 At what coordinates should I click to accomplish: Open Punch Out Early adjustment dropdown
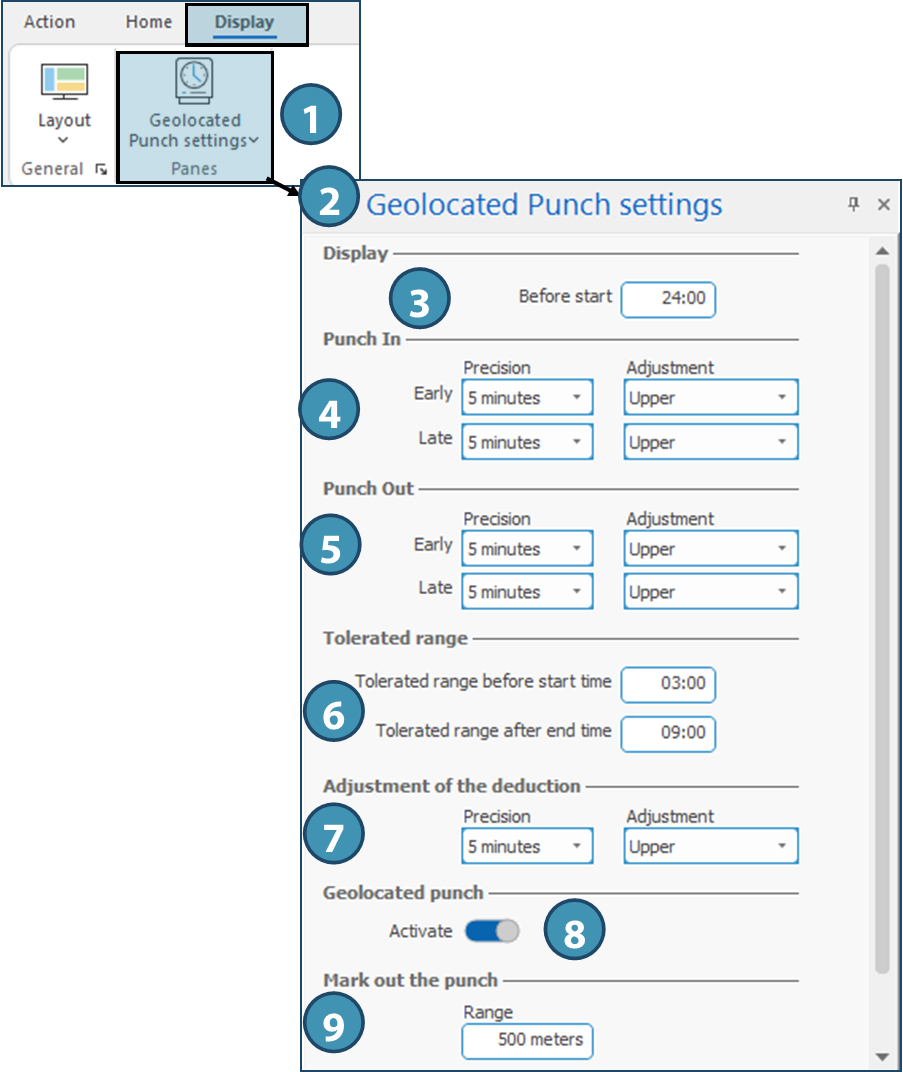711,548
